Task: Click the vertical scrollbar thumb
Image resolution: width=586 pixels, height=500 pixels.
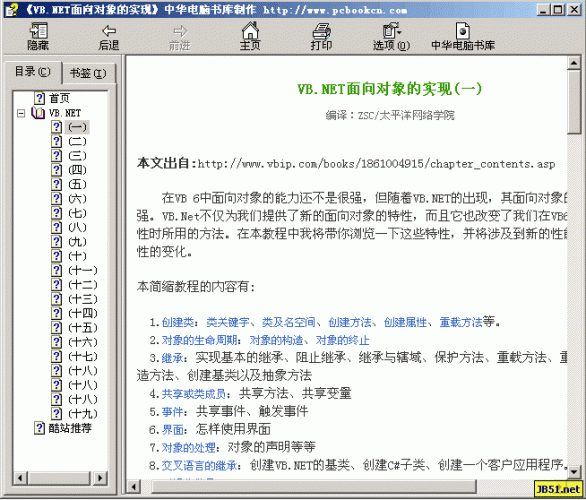Action: point(573,102)
